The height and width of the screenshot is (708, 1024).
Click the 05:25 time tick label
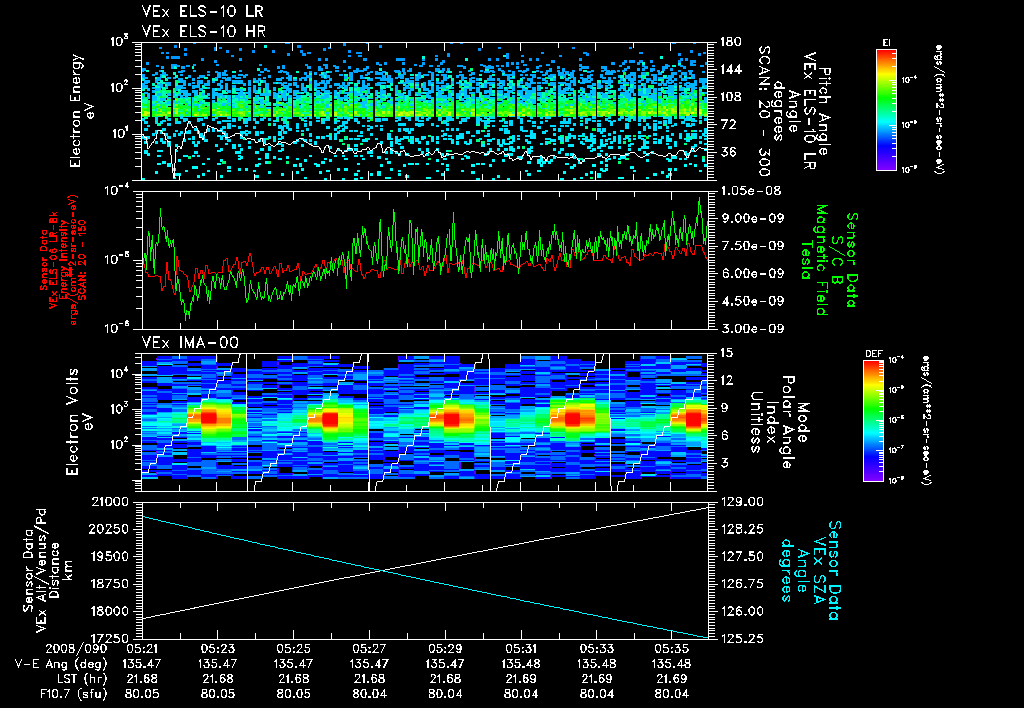[x=293, y=649]
